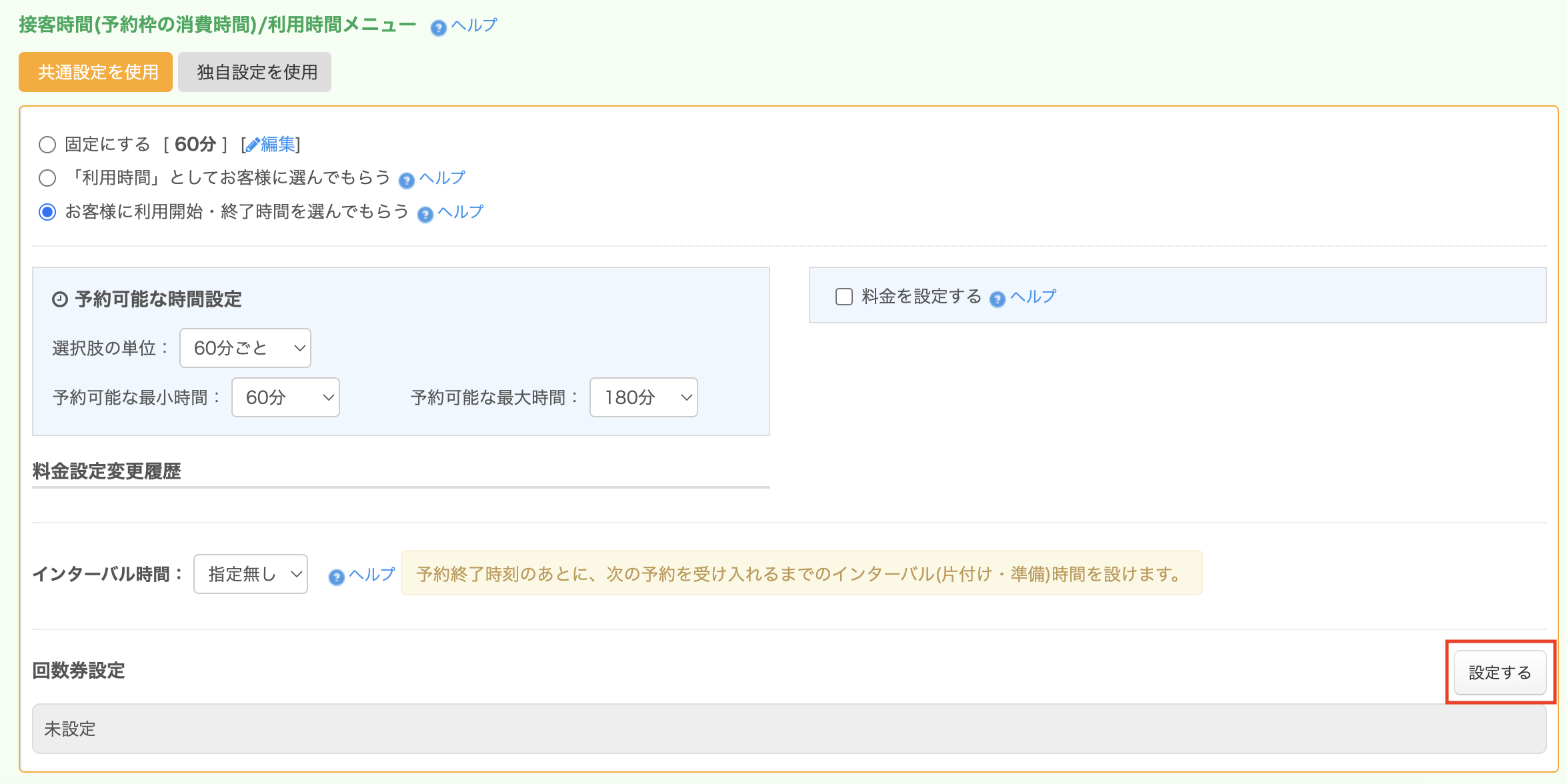The image size is (1567, 784).
Task: Switch to 共通設定を使用 tab
Action: (96, 72)
